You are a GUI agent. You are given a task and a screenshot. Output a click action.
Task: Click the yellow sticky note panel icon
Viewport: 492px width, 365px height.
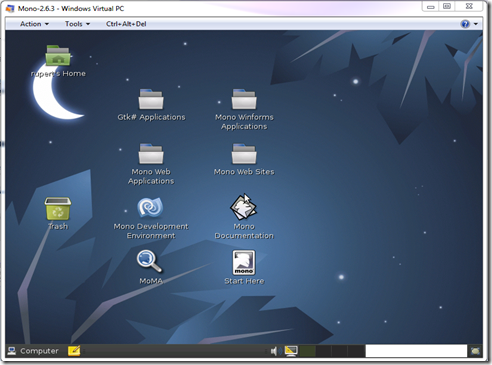pyautogui.click(x=74, y=351)
